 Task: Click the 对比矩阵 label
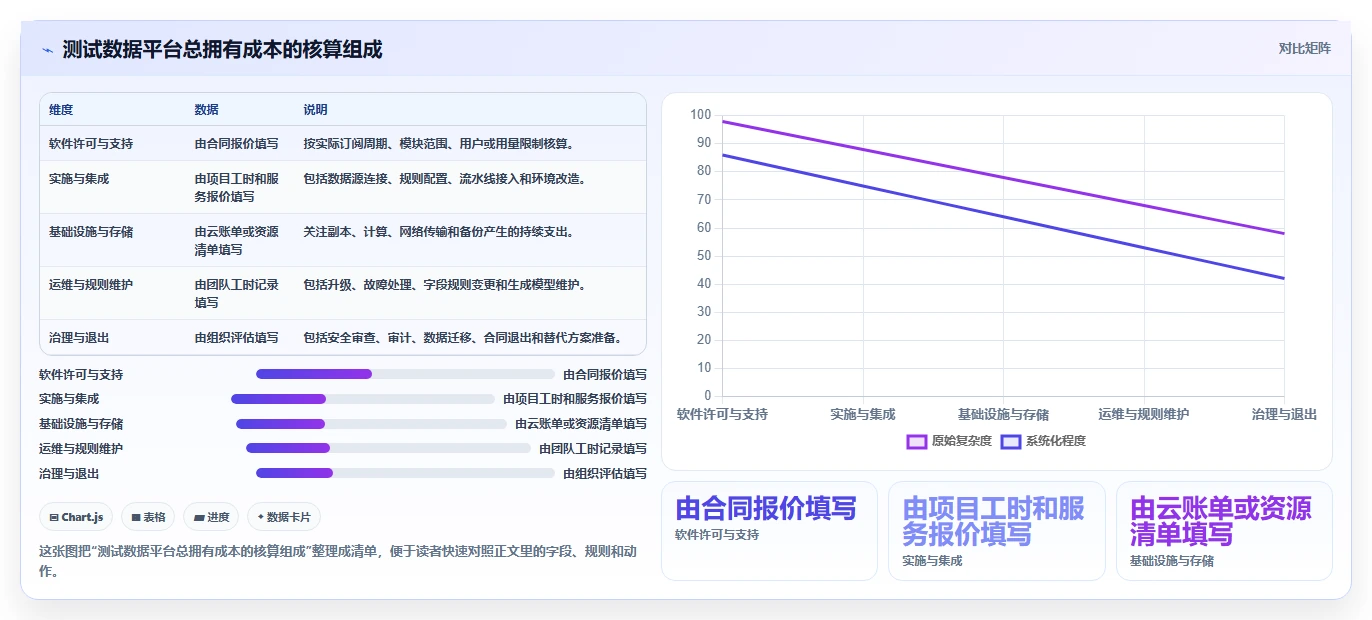[1304, 48]
